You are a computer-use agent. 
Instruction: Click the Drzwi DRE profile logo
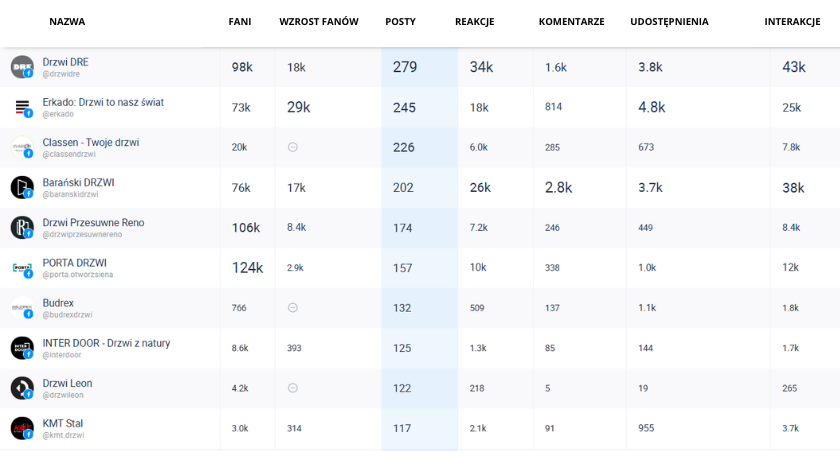point(22,67)
